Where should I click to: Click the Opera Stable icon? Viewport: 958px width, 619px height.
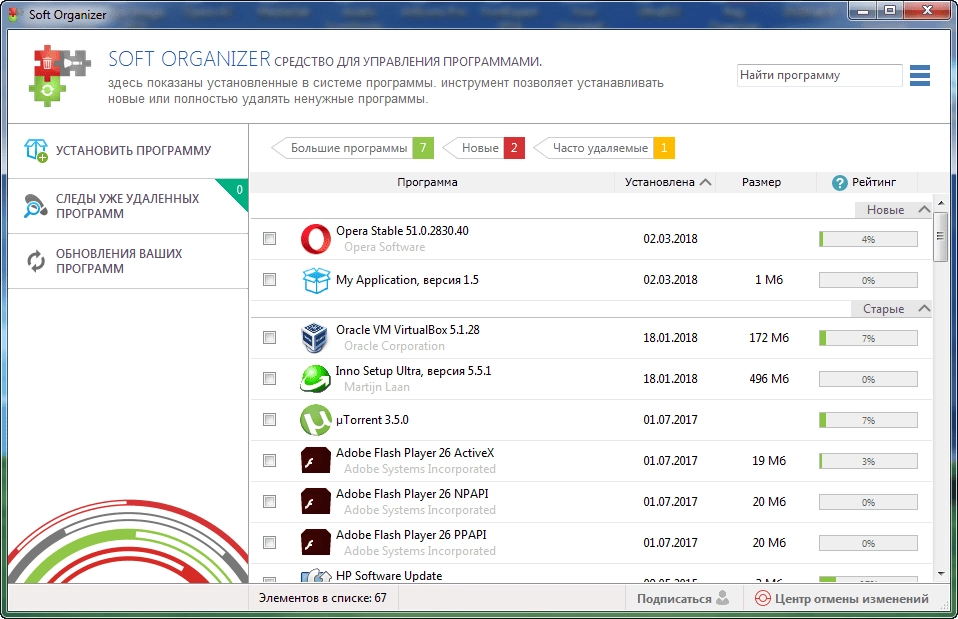316,239
